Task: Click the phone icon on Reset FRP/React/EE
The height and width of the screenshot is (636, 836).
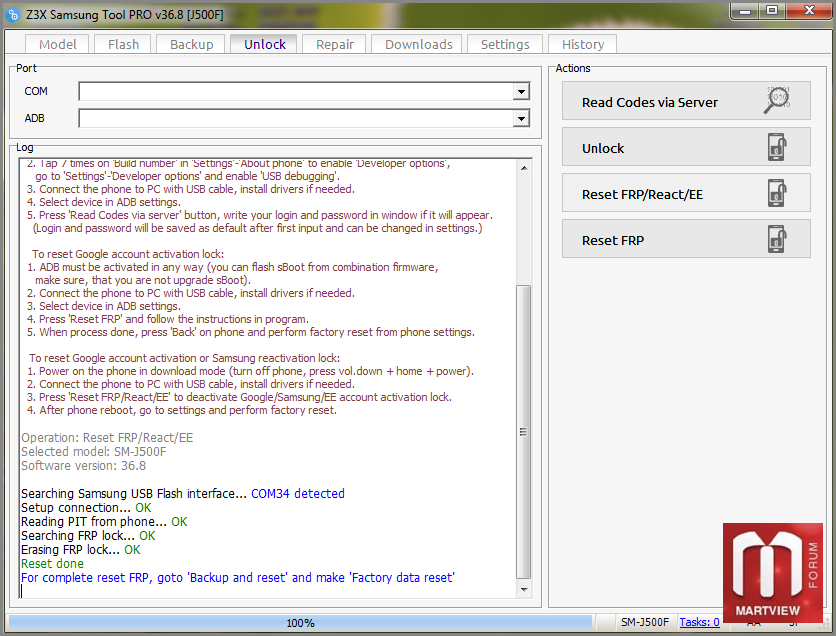Action: (777, 193)
